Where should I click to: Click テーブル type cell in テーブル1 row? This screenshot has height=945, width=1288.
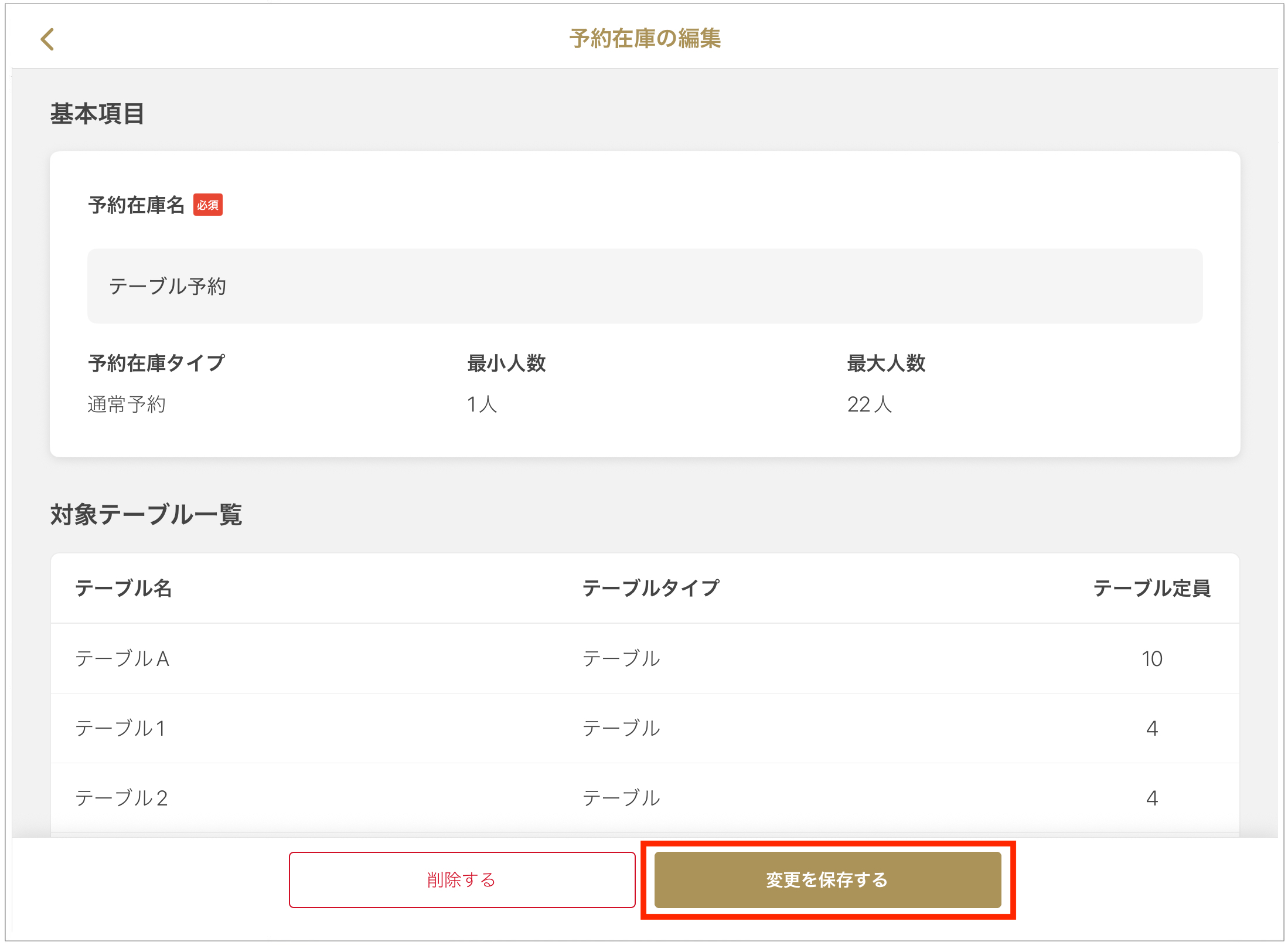pyautogui.click(x=621, y=728)
